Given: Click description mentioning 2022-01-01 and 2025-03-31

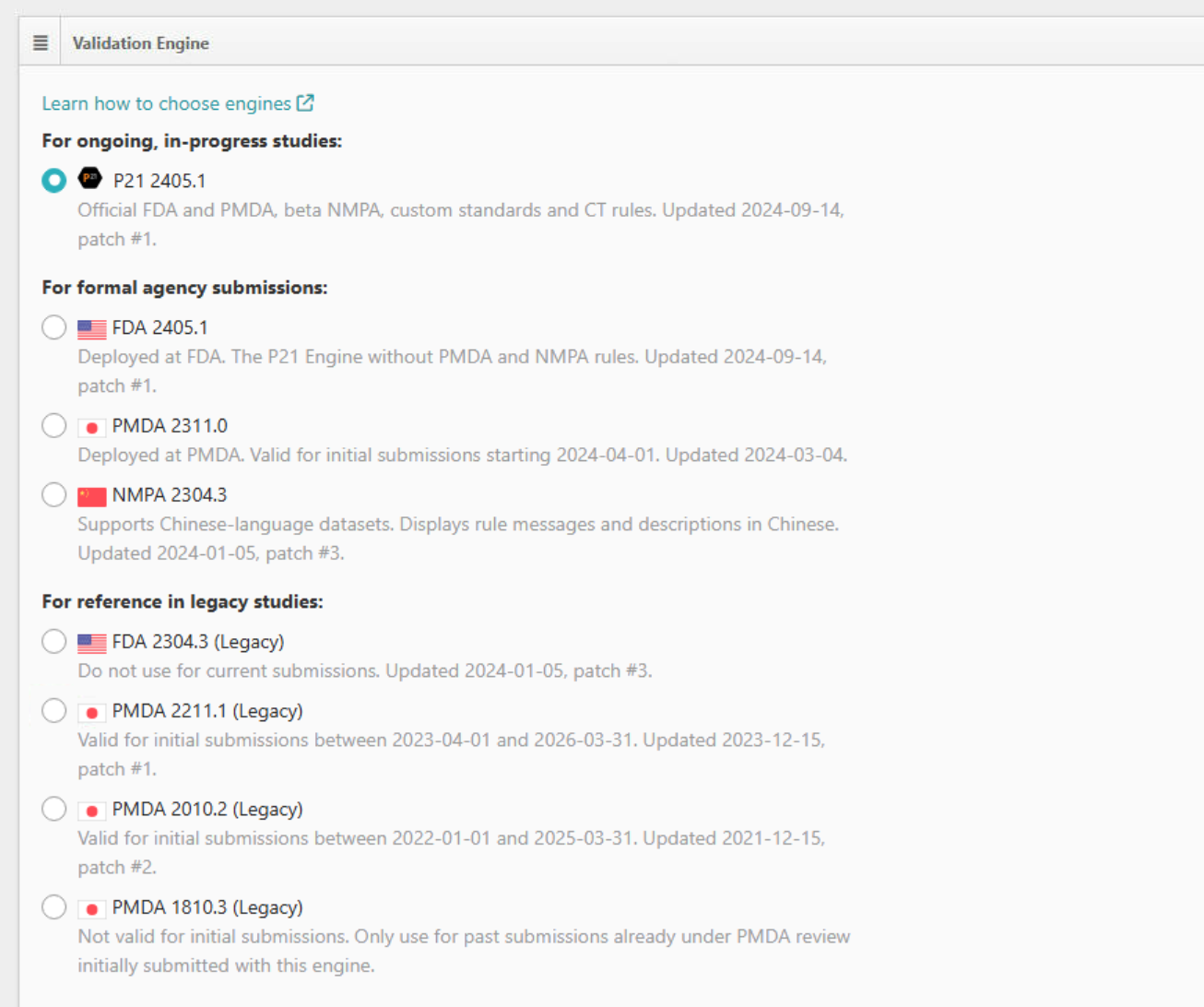Looking at the screenshot, I should tap(451, 852).
